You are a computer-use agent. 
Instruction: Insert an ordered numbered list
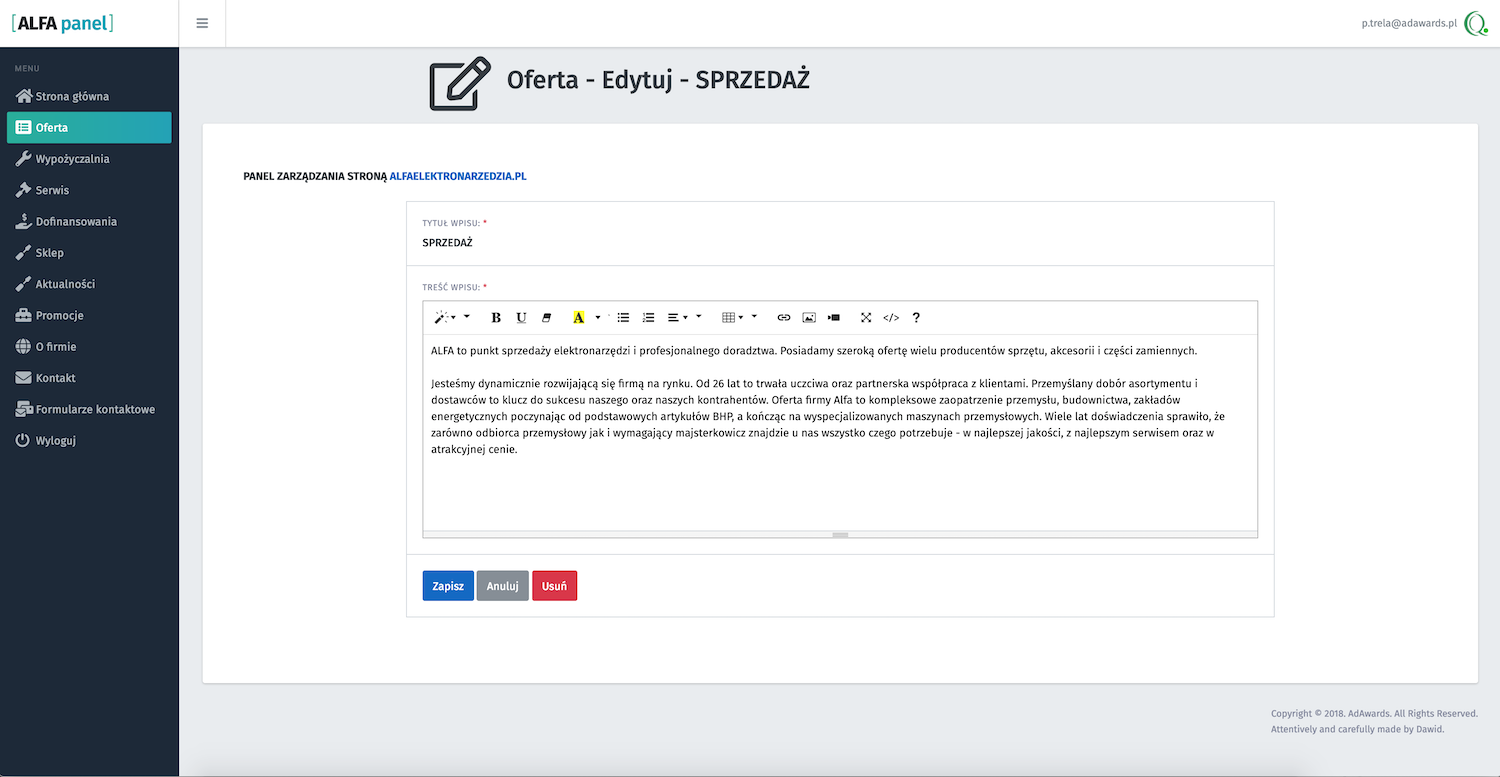pyautogui.click(x=648, y=317)
